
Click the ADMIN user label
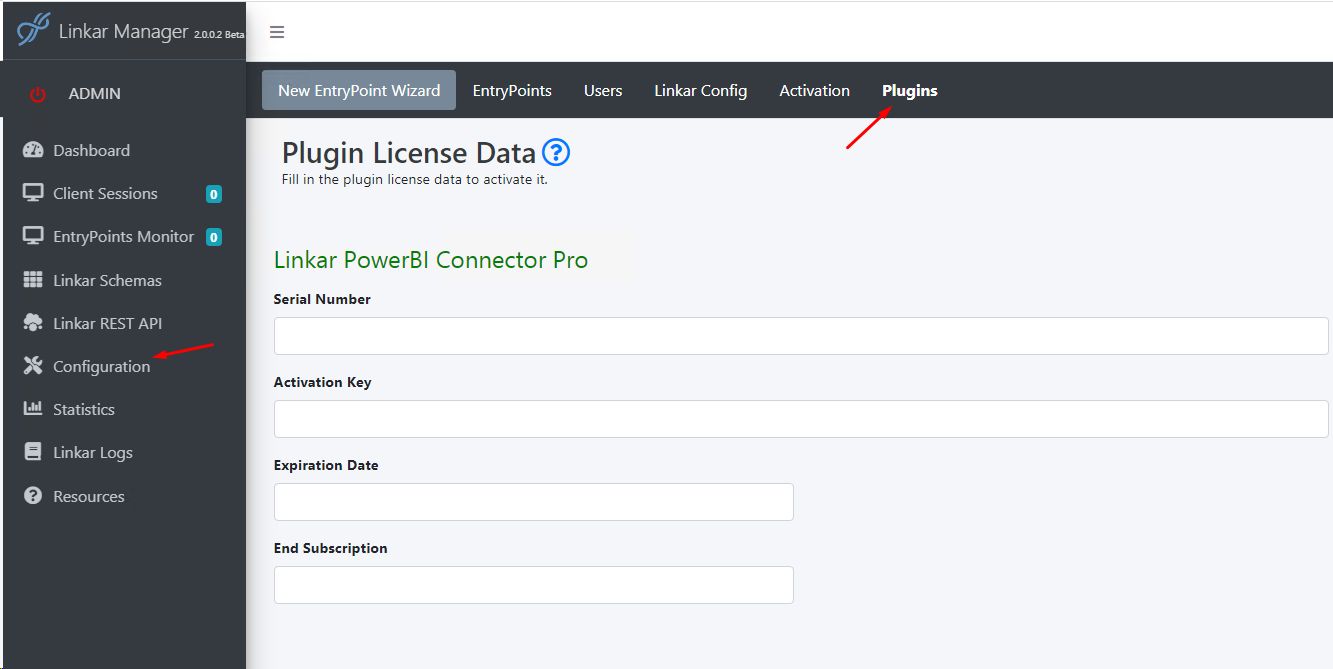coord(94,94)
